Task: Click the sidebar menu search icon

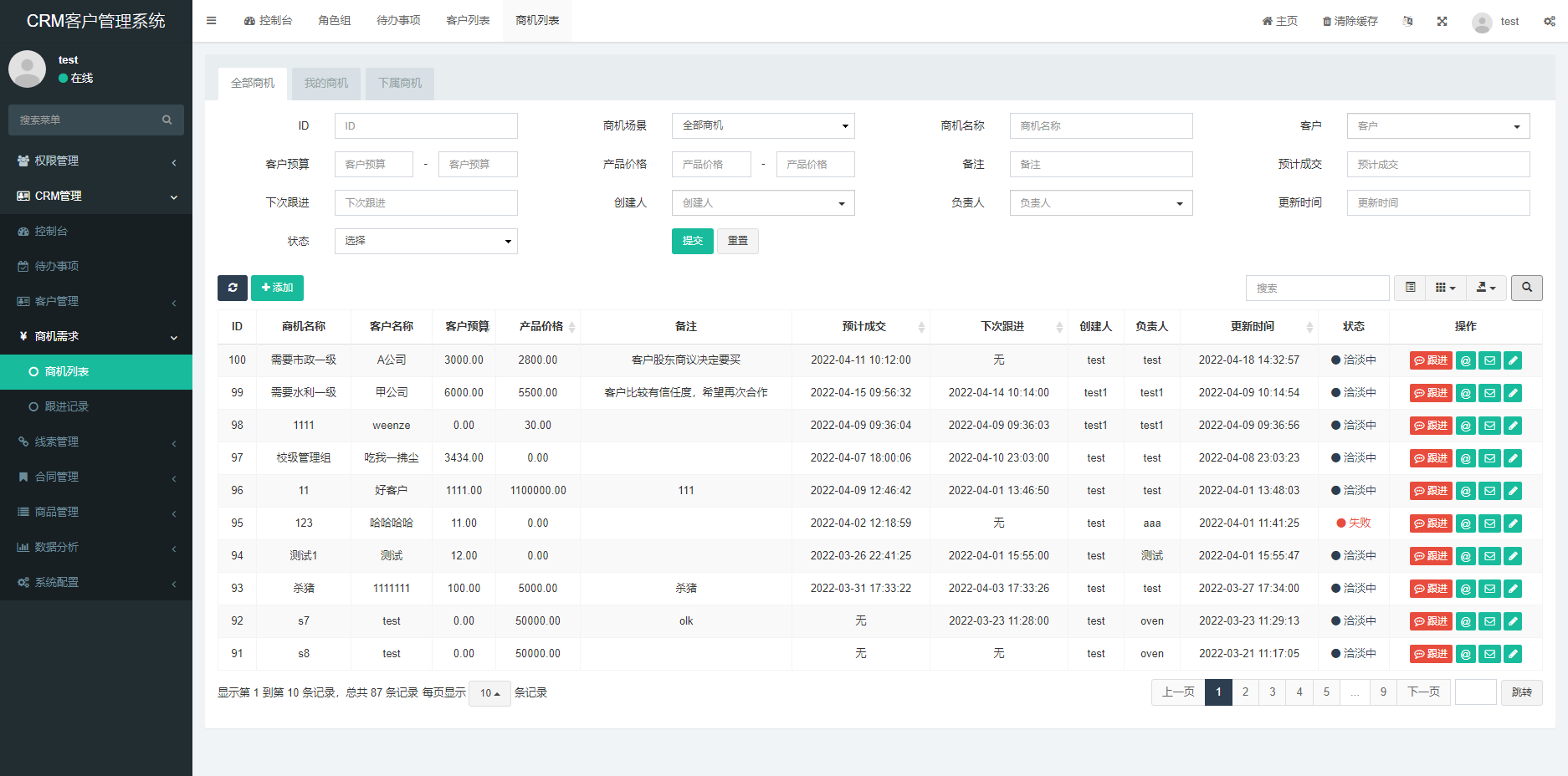Action: (167, 120)
